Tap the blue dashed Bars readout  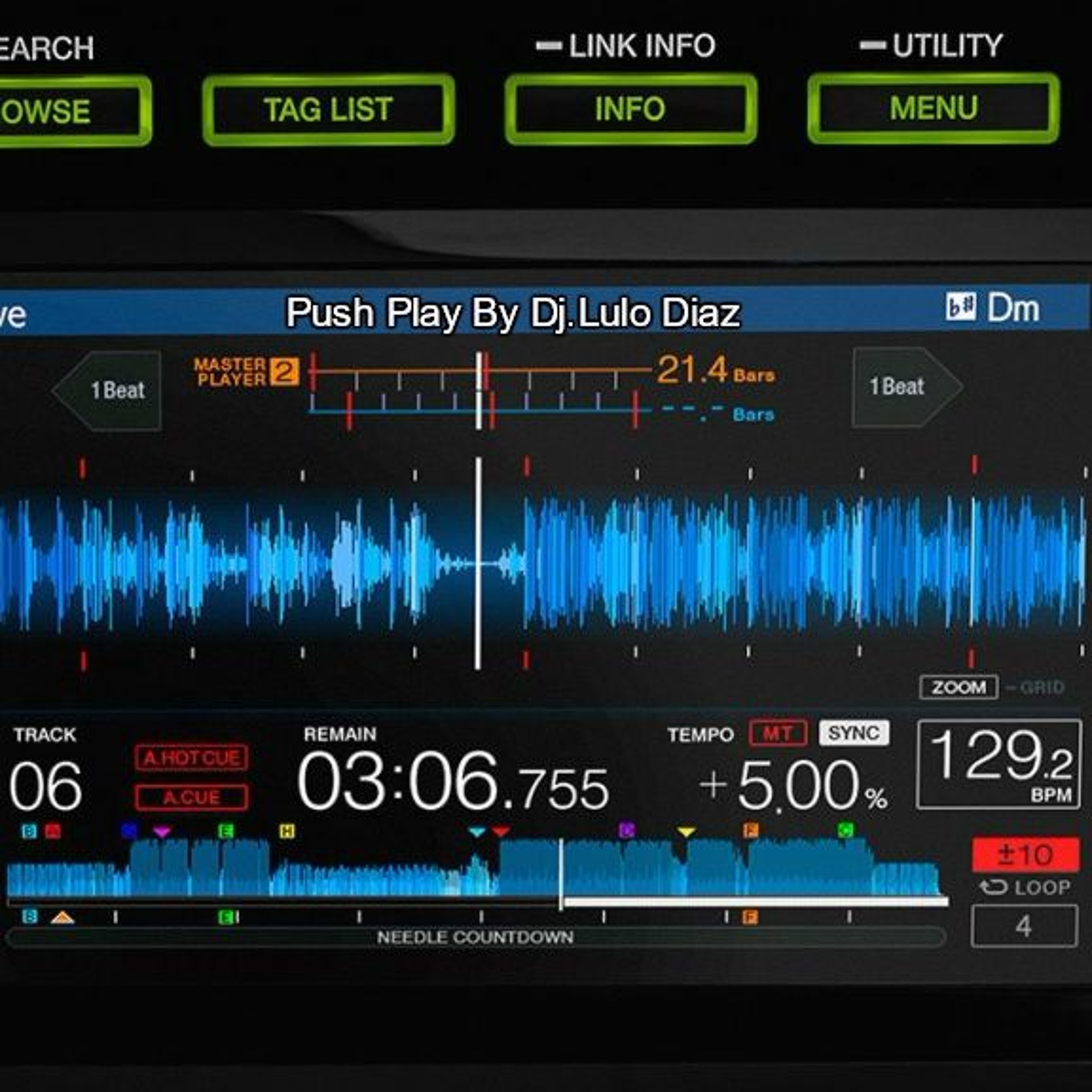[x=718, y=414]
